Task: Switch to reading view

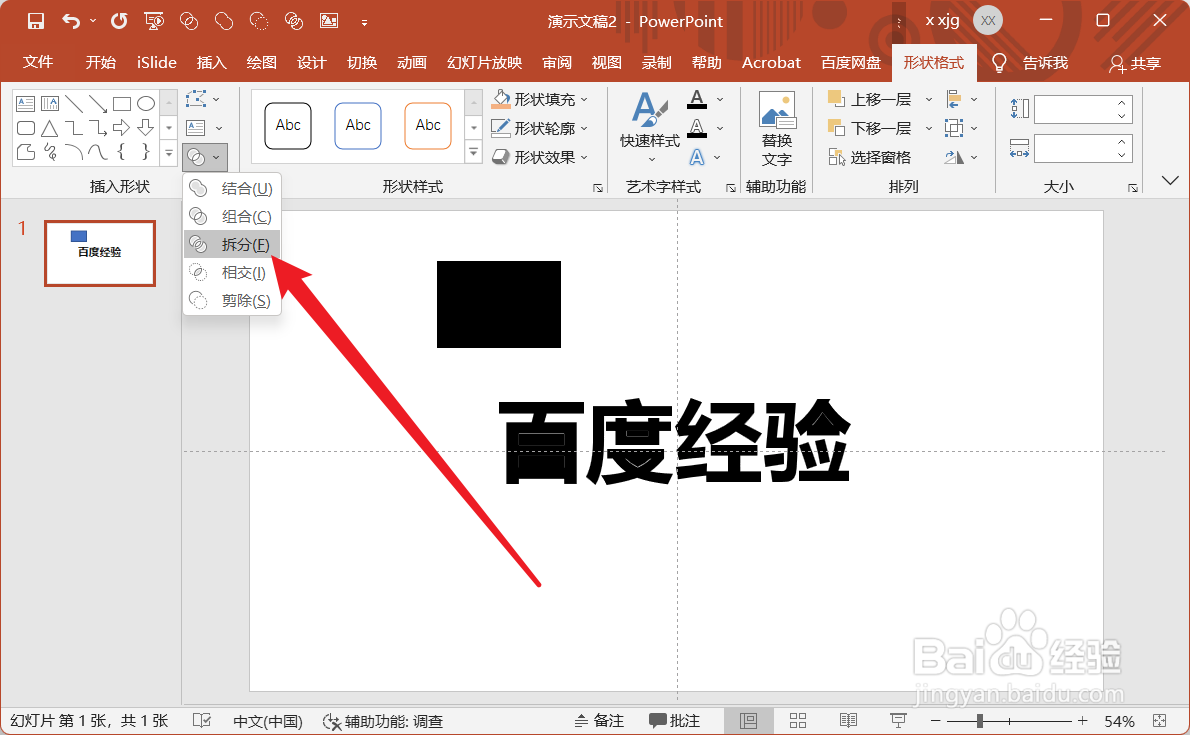Action: [x=848, y=721]
